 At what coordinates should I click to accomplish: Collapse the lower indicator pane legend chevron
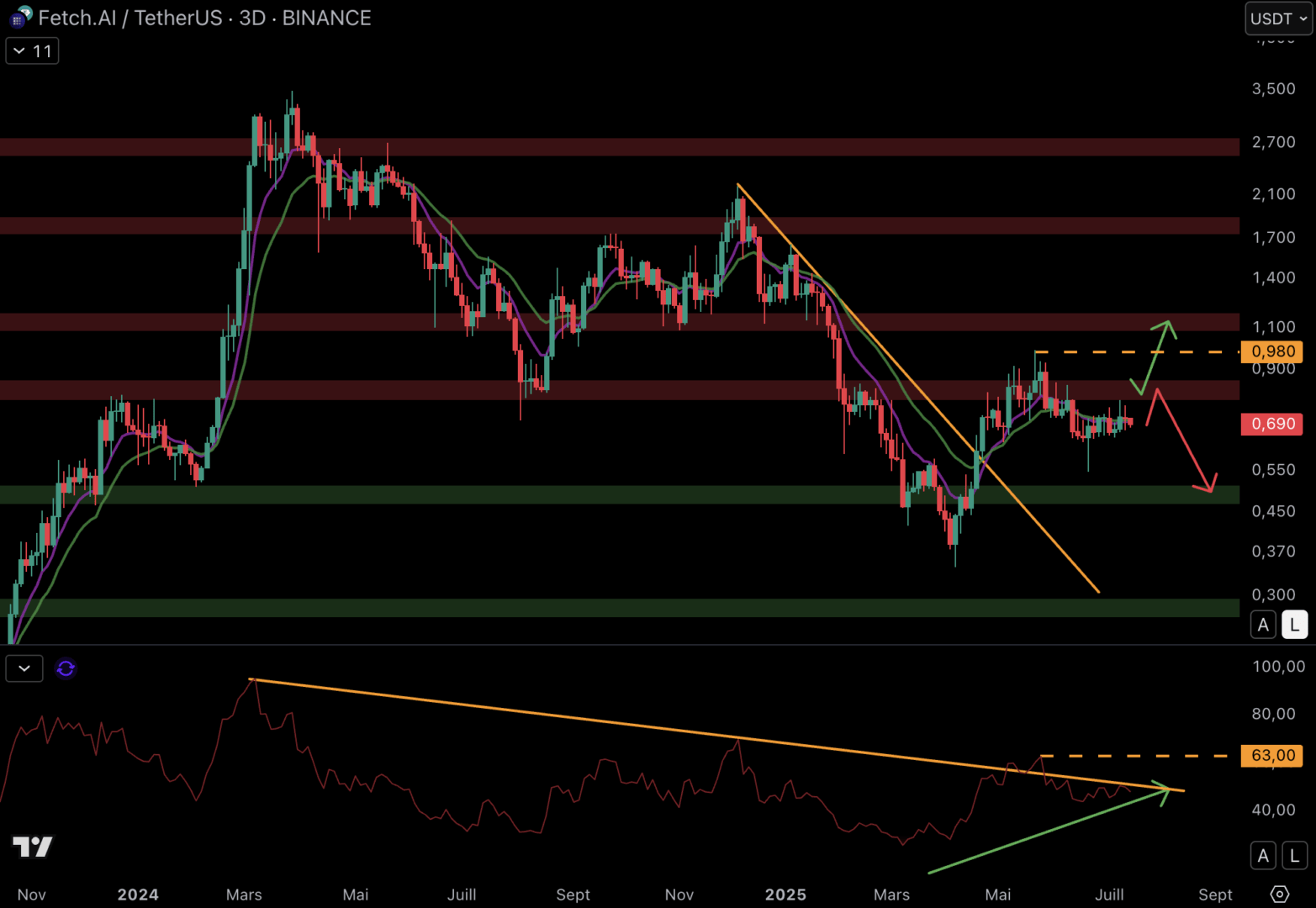coord(24,668)
